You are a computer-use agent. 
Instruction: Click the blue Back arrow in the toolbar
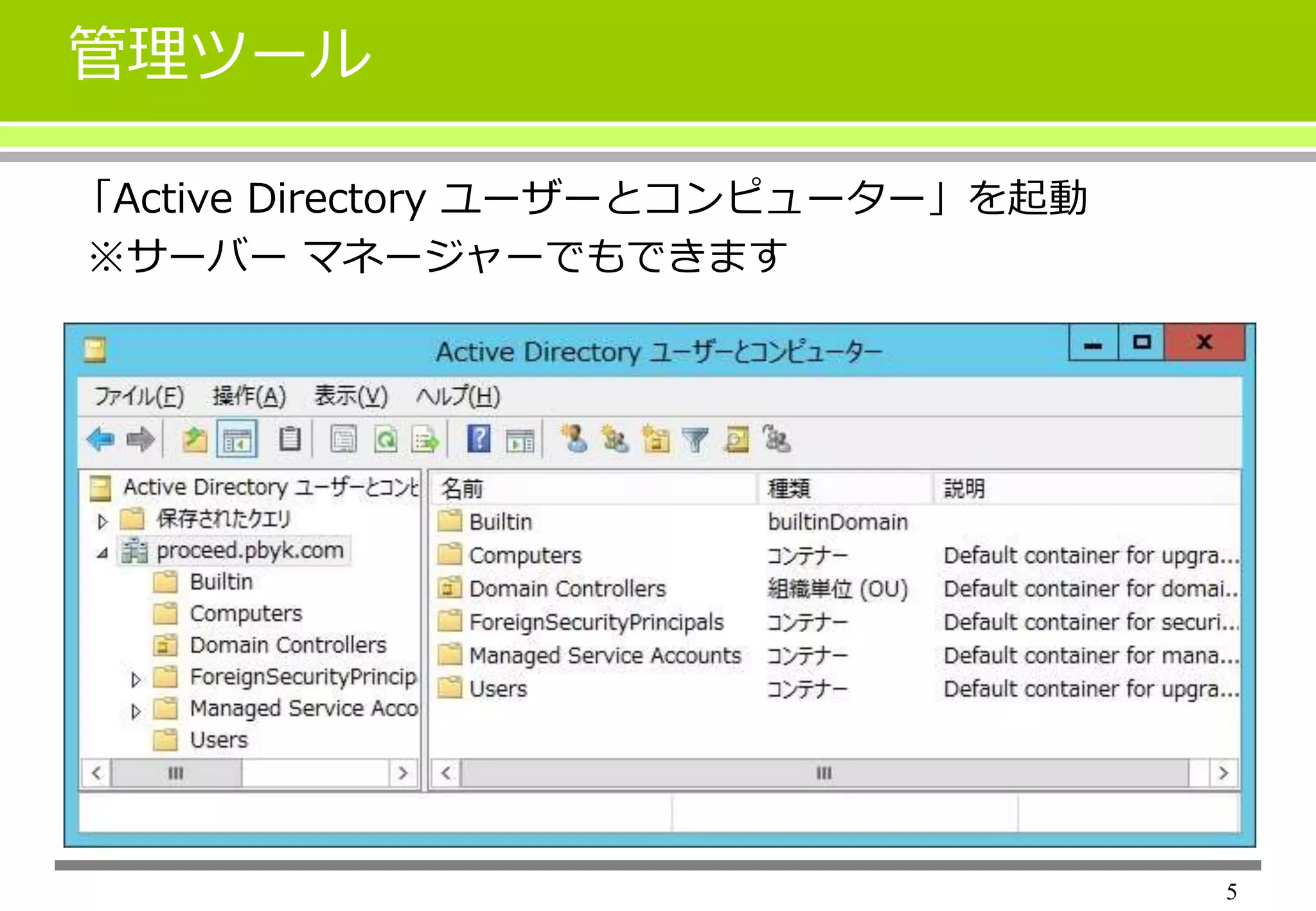click(x=100, y=440)
